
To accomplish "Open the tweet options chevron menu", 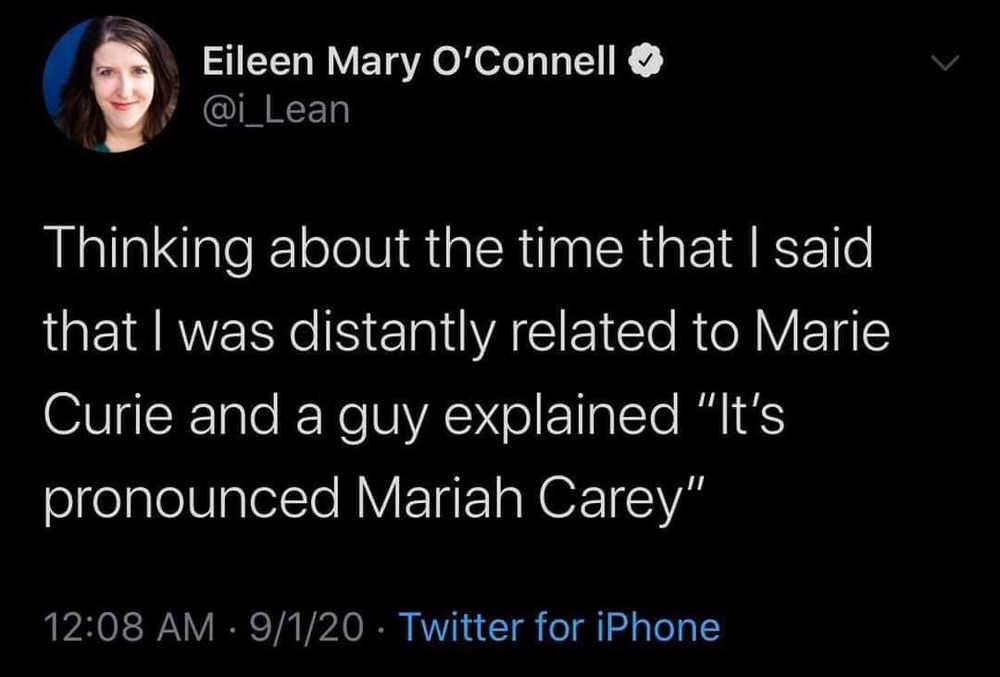I will [944, 63].
